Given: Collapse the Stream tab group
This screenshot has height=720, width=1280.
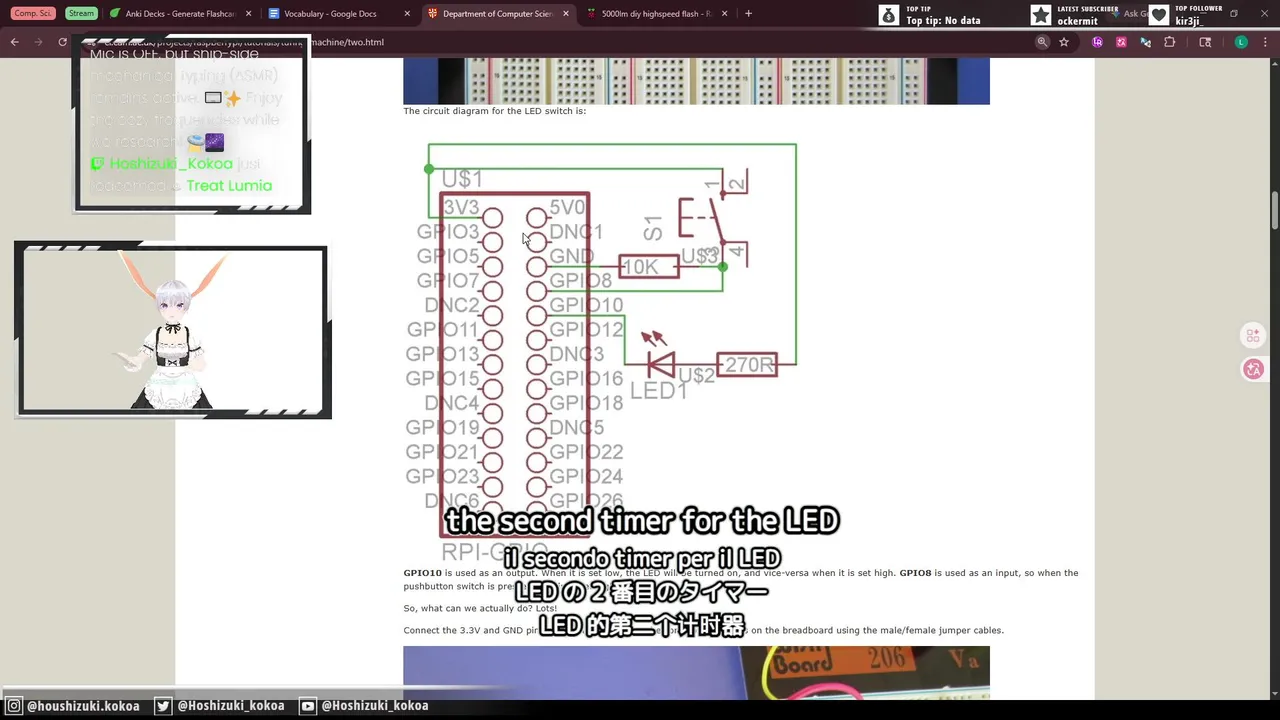Looking at the screenshot, I should (x=81, y=13).
